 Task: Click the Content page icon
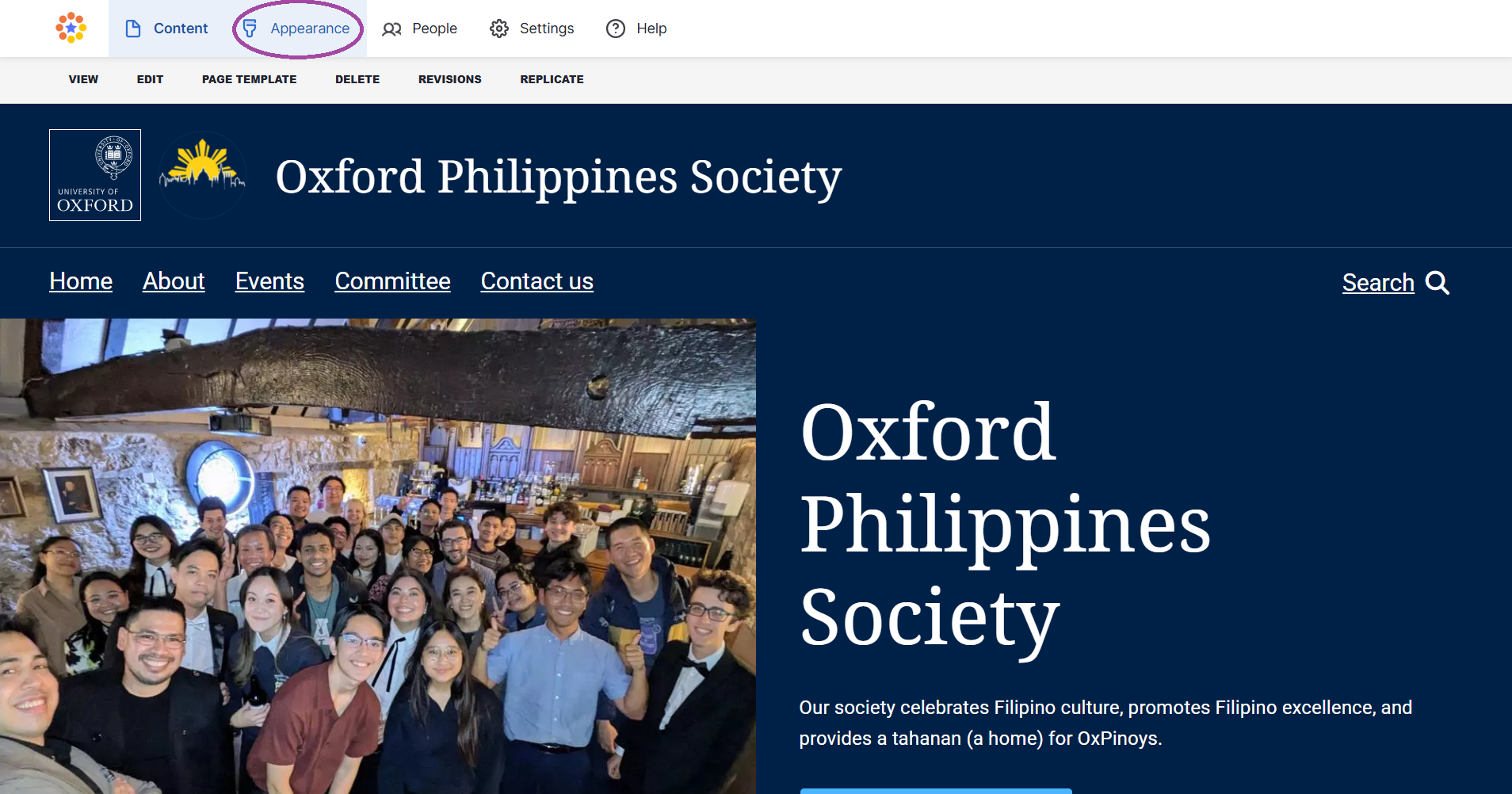[x=133, y=29]
